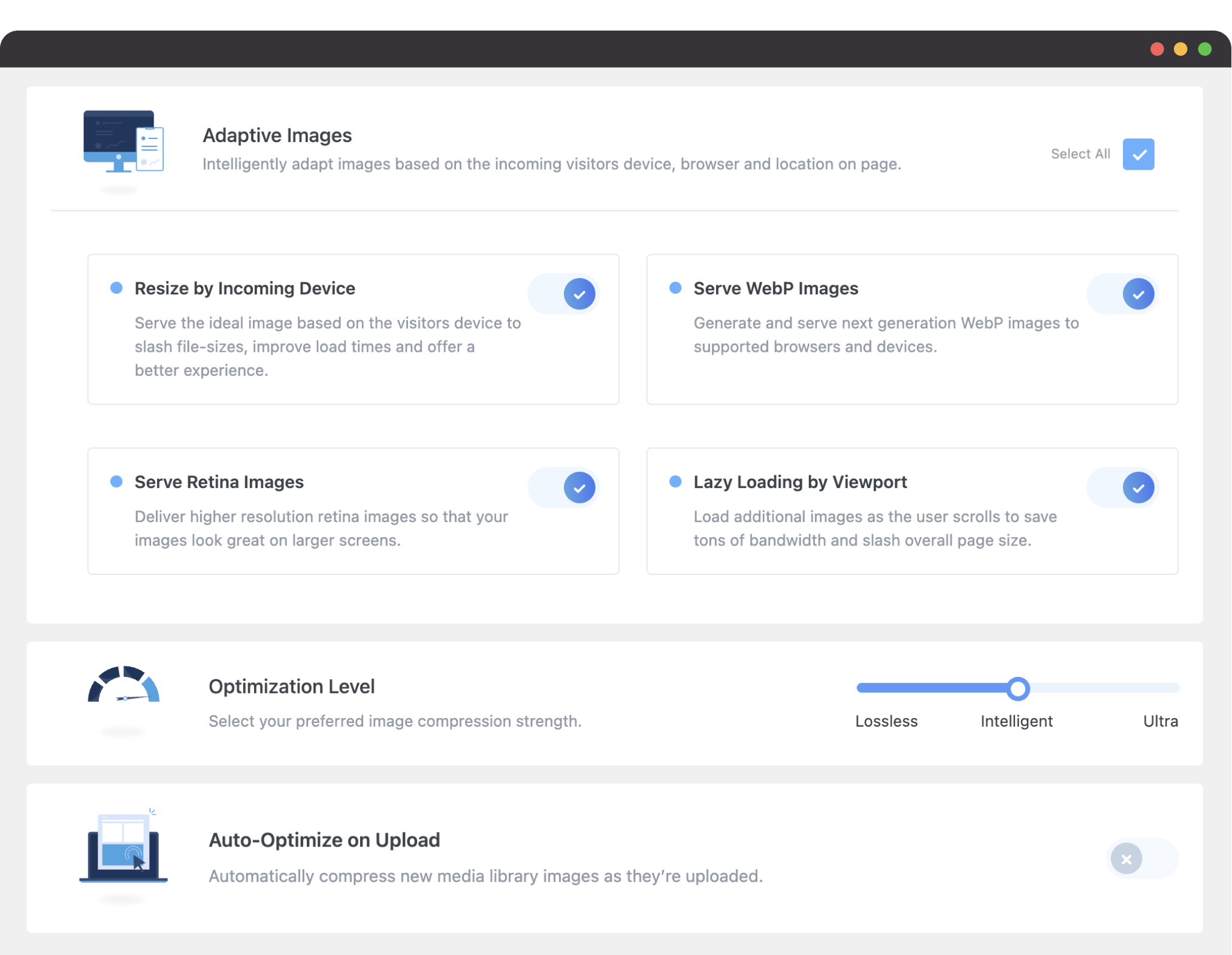Select the Lossless compression label
Screen dimensions: 1232x955
tap(886, 721)
